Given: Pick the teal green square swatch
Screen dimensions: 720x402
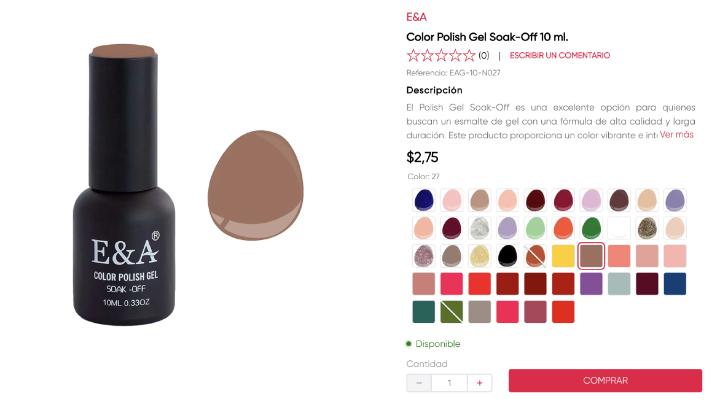Looking at the screenshot, I should (423, 311).
